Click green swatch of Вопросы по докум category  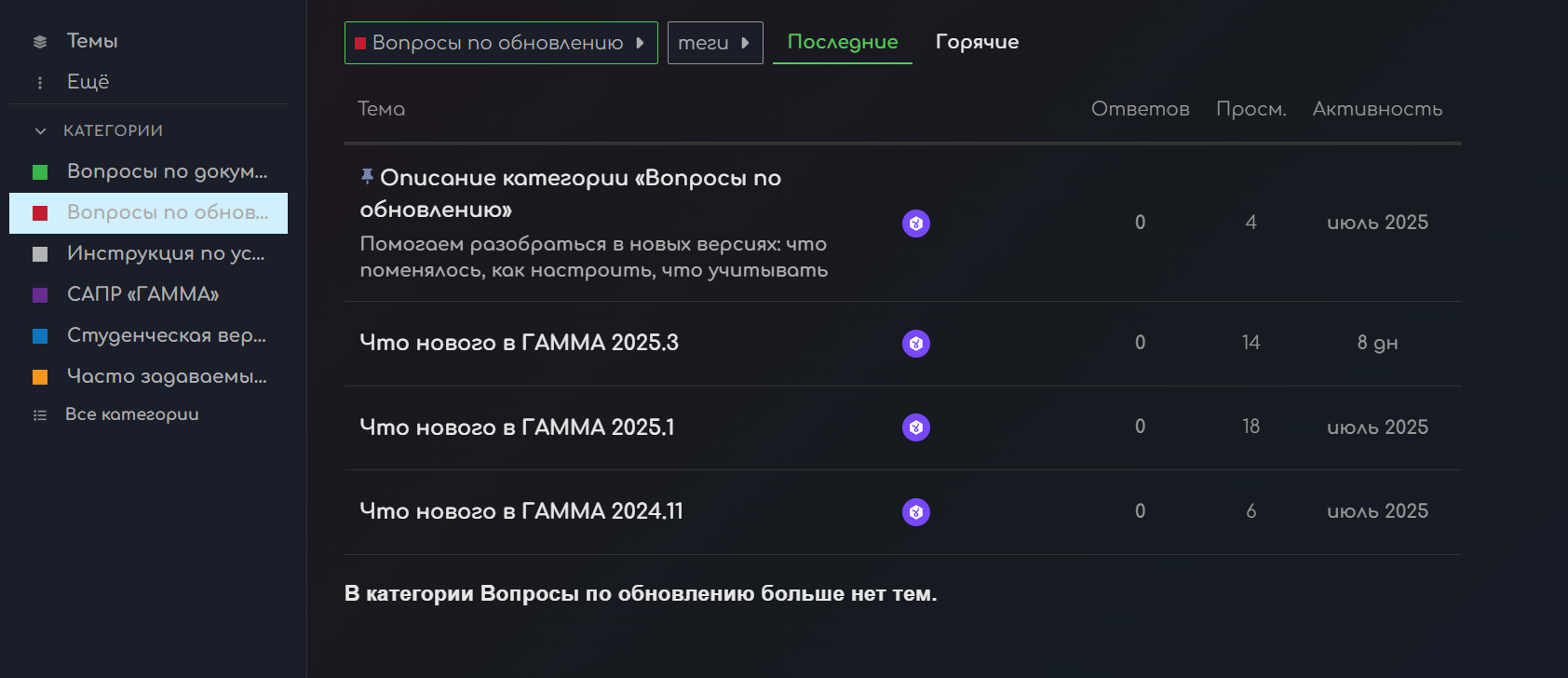coord(40,172)
